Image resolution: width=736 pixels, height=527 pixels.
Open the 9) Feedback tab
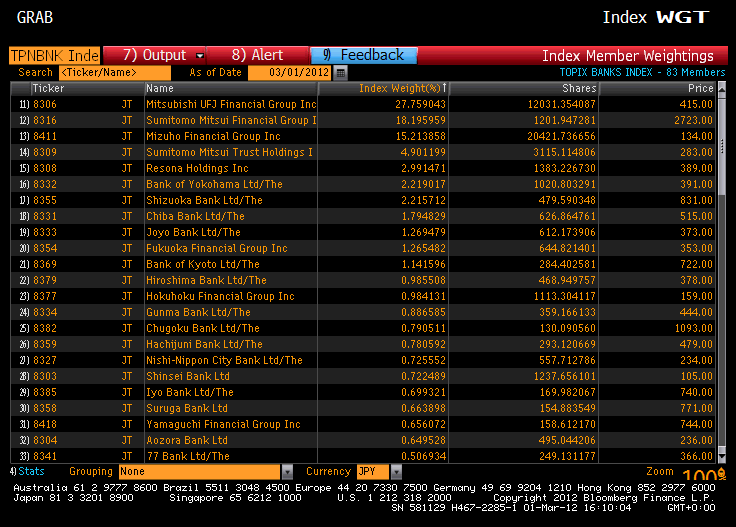tap(363, 55)
